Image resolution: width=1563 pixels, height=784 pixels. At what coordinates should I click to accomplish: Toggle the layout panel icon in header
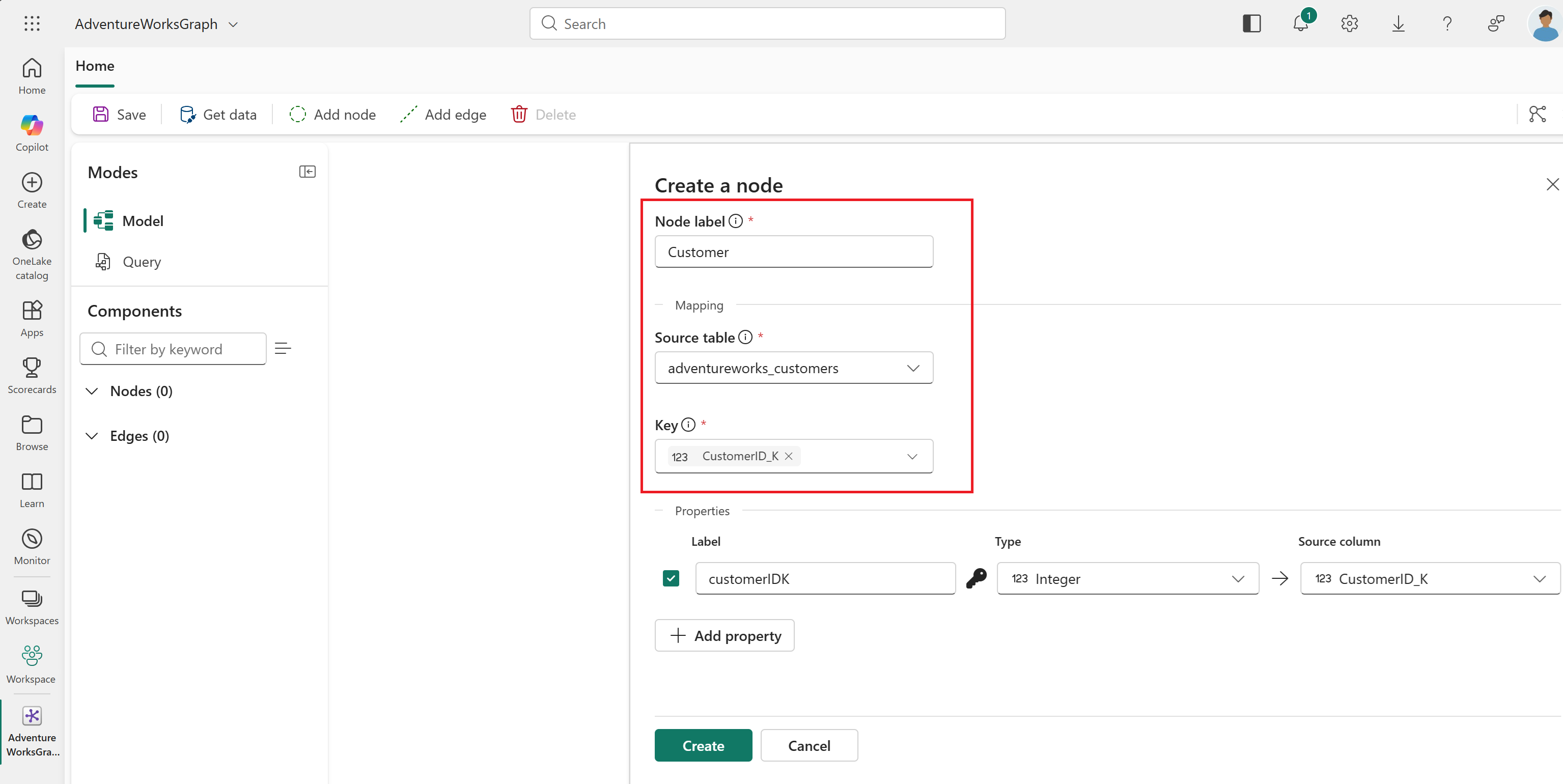pos(1251,23)
